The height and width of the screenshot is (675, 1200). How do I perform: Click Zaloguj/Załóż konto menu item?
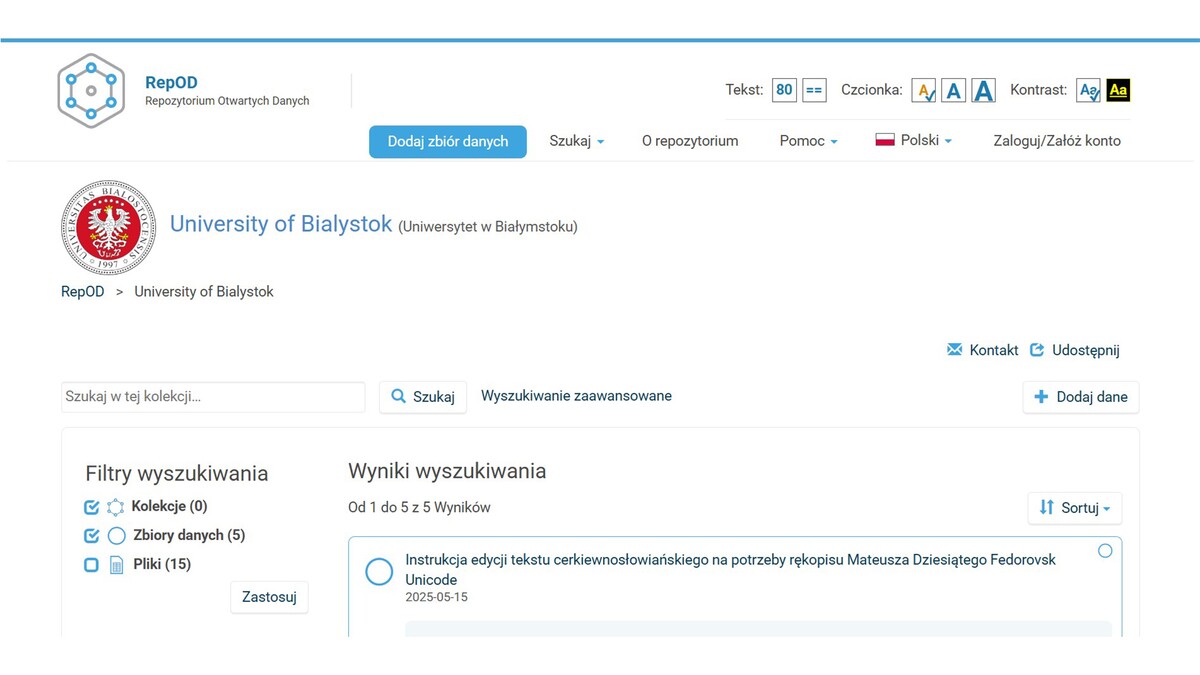pos(1057,141)
